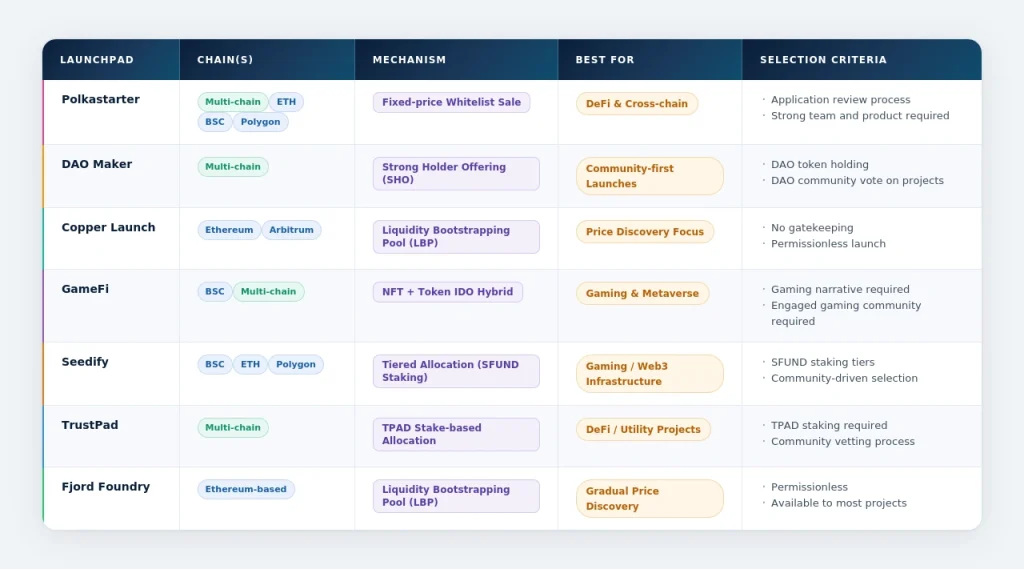Select the Price Discovery Focus tag
This screenshot has width=1024, height=569.
click(644, 232)
